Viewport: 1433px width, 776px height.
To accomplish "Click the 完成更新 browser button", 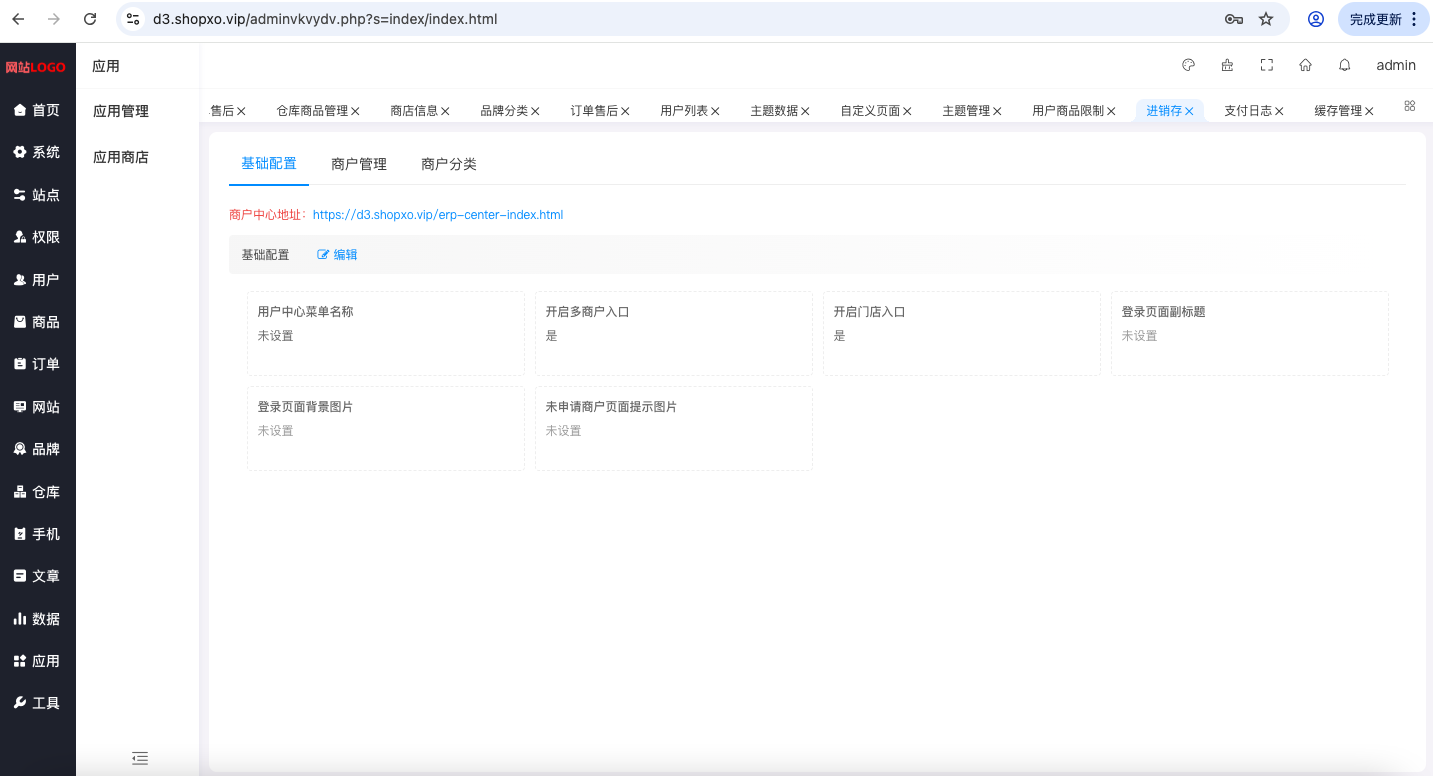I will (x=1382, y=19).
